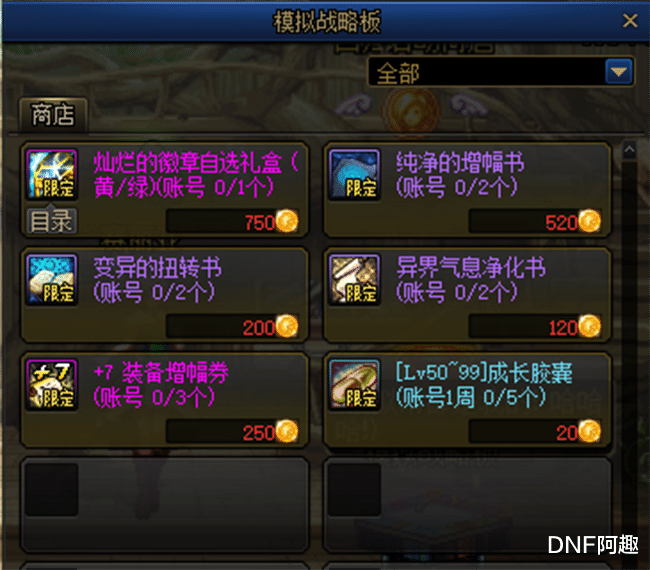Click the 250 price of +7 装备增幅券
650x570 pixels.
[259, 433]
